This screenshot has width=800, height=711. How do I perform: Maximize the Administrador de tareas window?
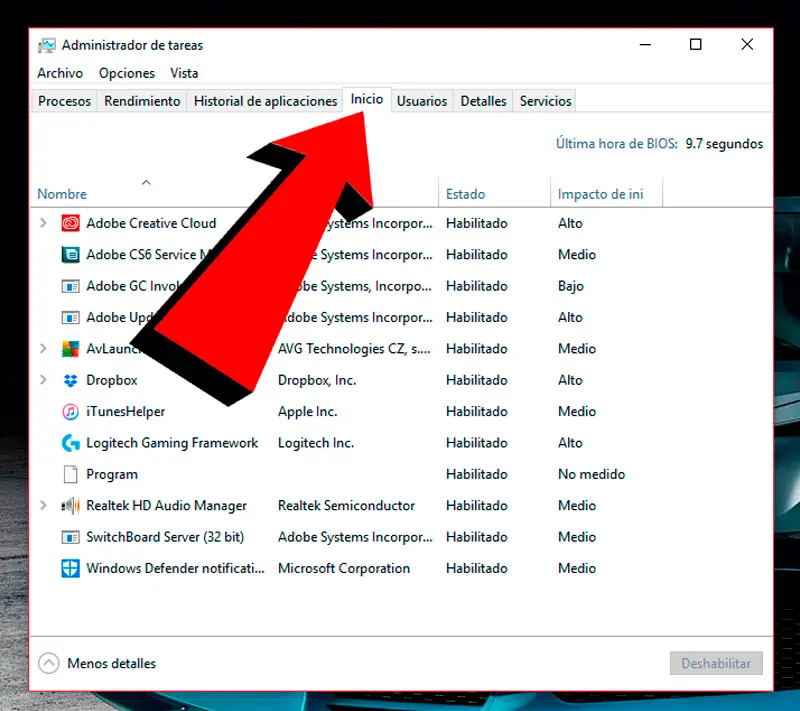pyautogui.click(x=695, y=45)
